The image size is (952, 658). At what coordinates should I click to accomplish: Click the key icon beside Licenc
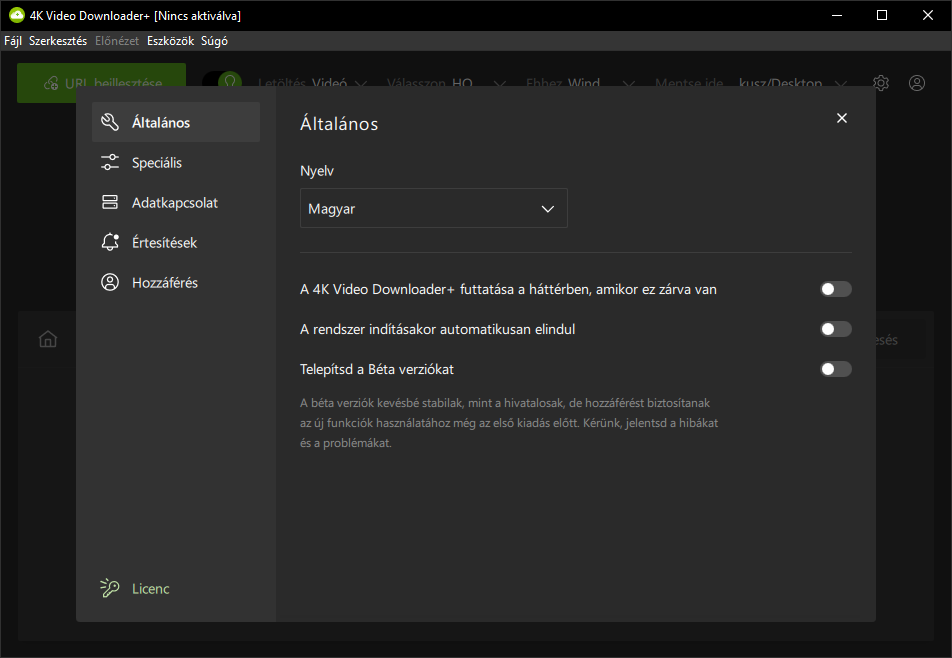(109, 588)
